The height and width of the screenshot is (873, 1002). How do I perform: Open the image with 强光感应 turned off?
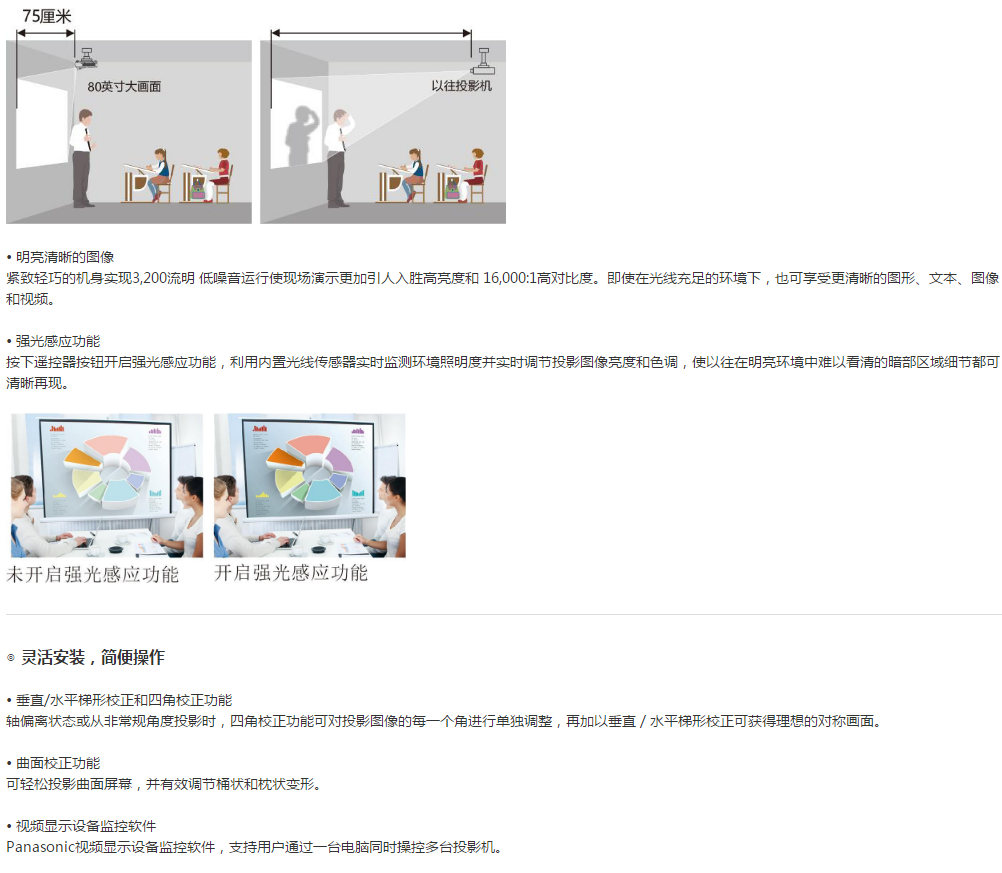tap(107, 485)
